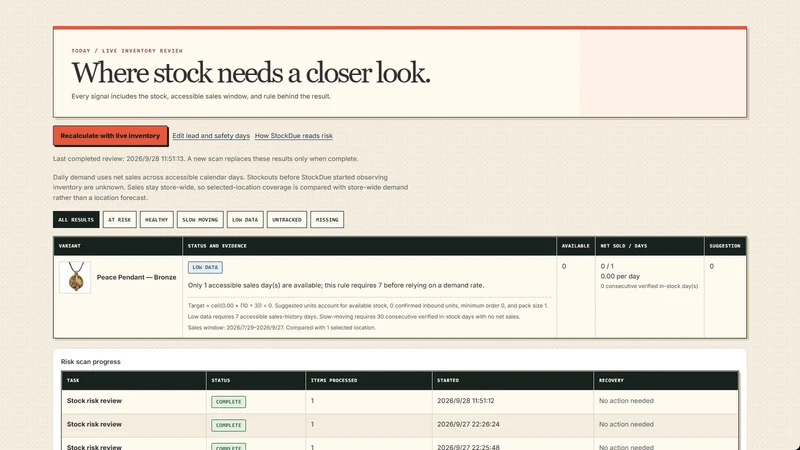This screenshot has width=800, height=450.
Task: Click the Where stock needs a closer look heading
Action: [x=251, y=72]
